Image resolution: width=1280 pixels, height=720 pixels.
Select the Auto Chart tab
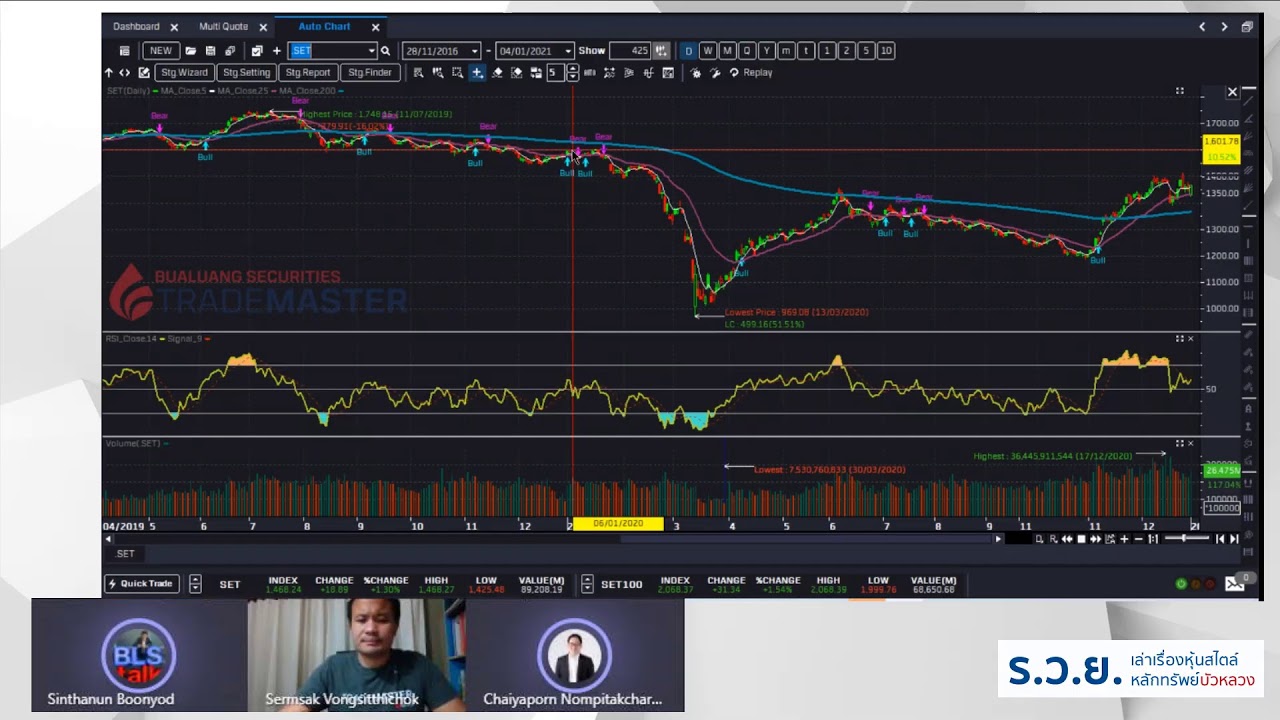click(x=324, y=27)
